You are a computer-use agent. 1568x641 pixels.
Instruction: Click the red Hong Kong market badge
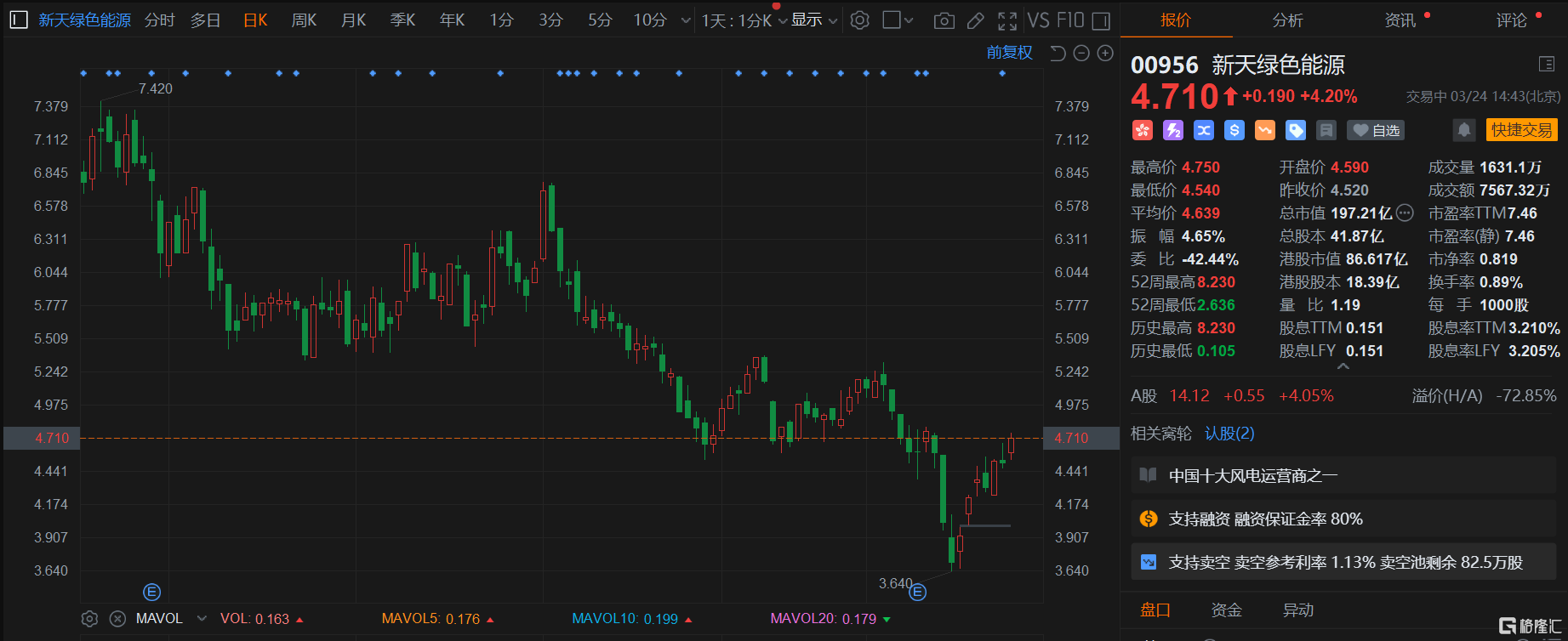click(x=1142, y=130)
